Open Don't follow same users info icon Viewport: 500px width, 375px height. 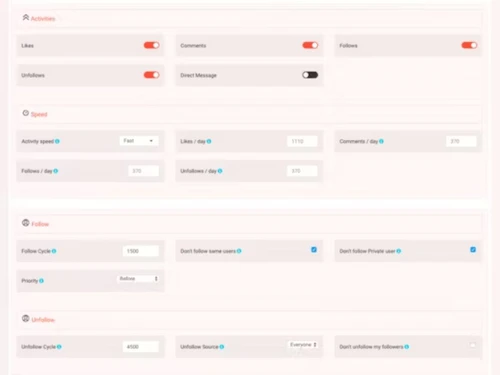239,251
